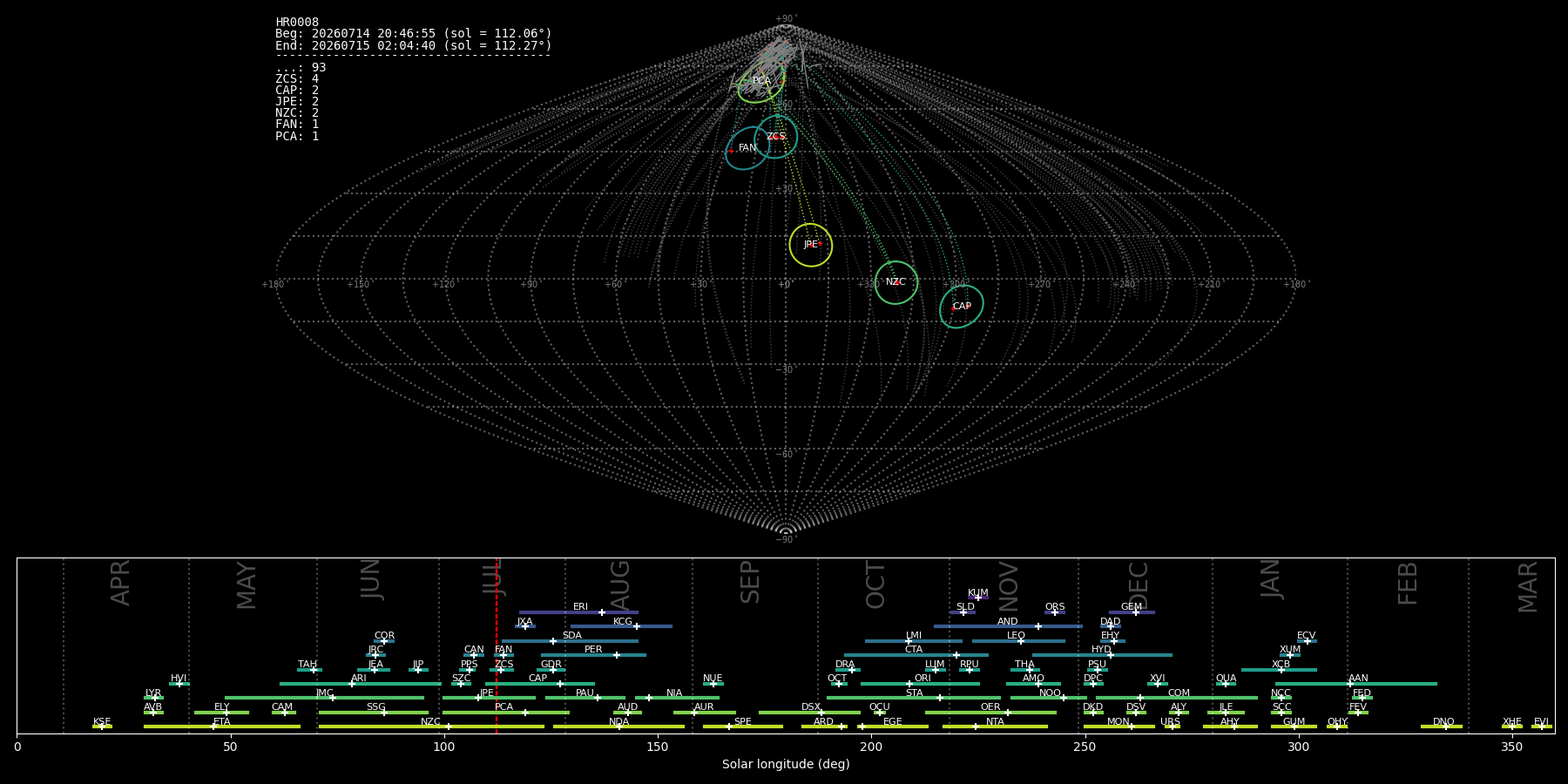Viewport: 1568px width, 784px height.
Task: Click the CAP radiant circle
Action: [x=962, y=307]
